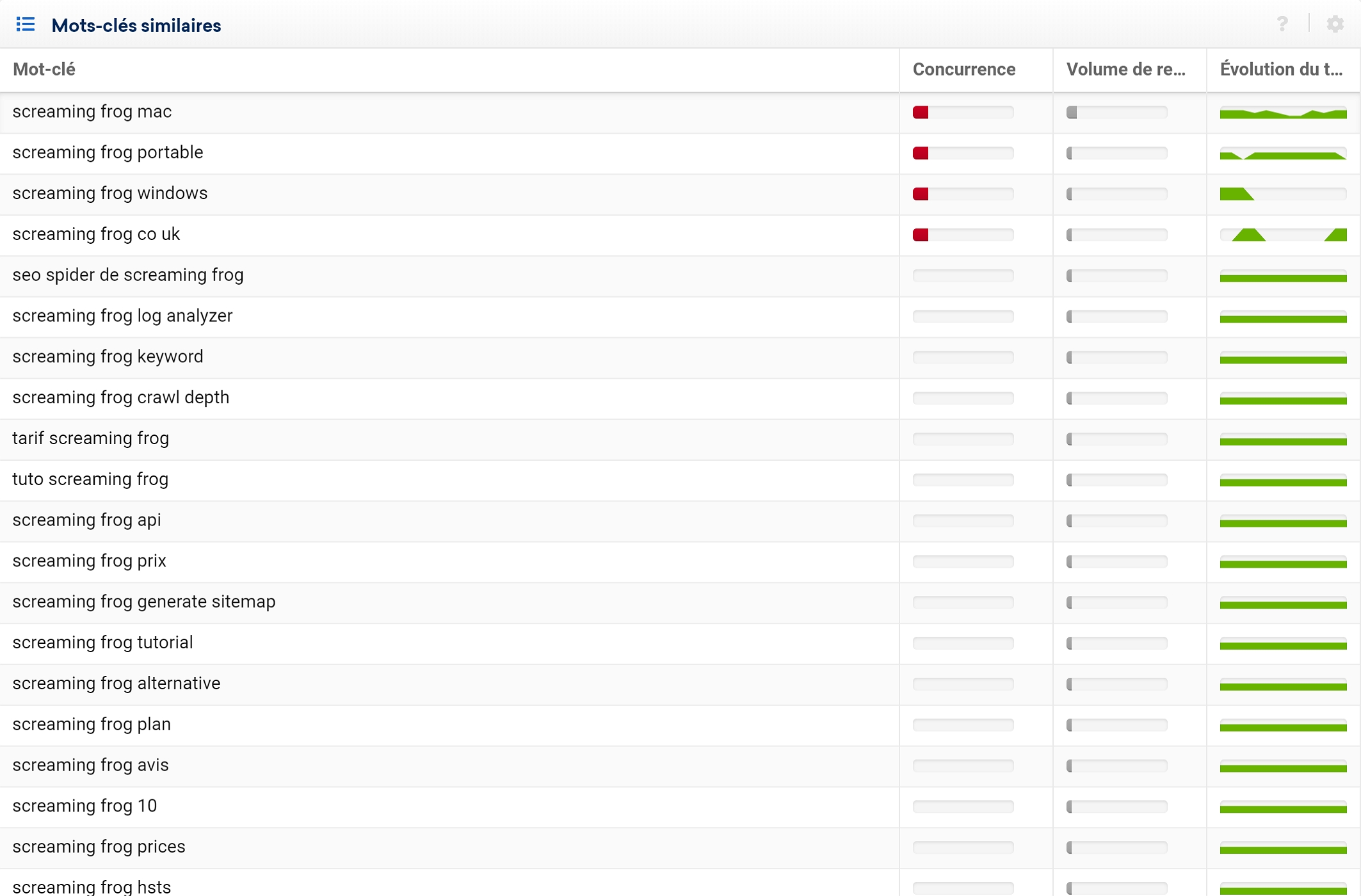Select keyword screaming frog crawl depth
The height and width of the screenshot is (896, 1361).
121,397
